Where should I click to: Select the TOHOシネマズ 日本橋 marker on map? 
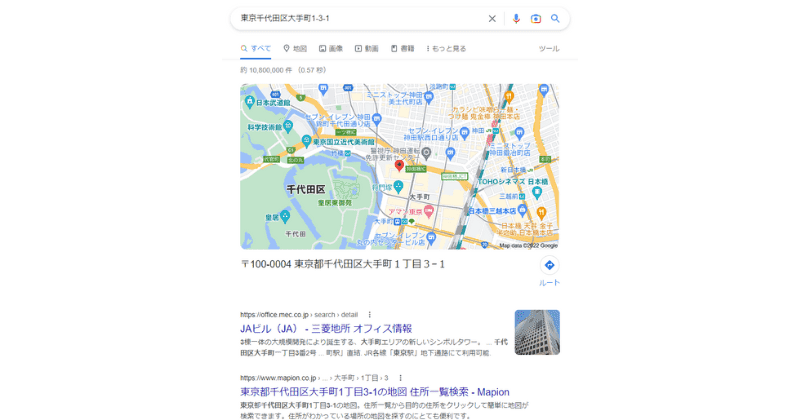536,192
